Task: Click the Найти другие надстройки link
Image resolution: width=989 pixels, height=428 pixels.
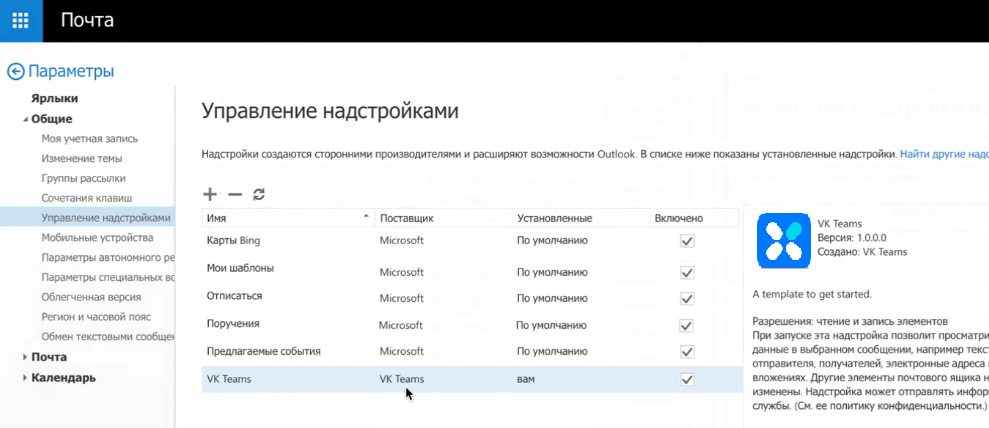Action: (x=943, y=154)
